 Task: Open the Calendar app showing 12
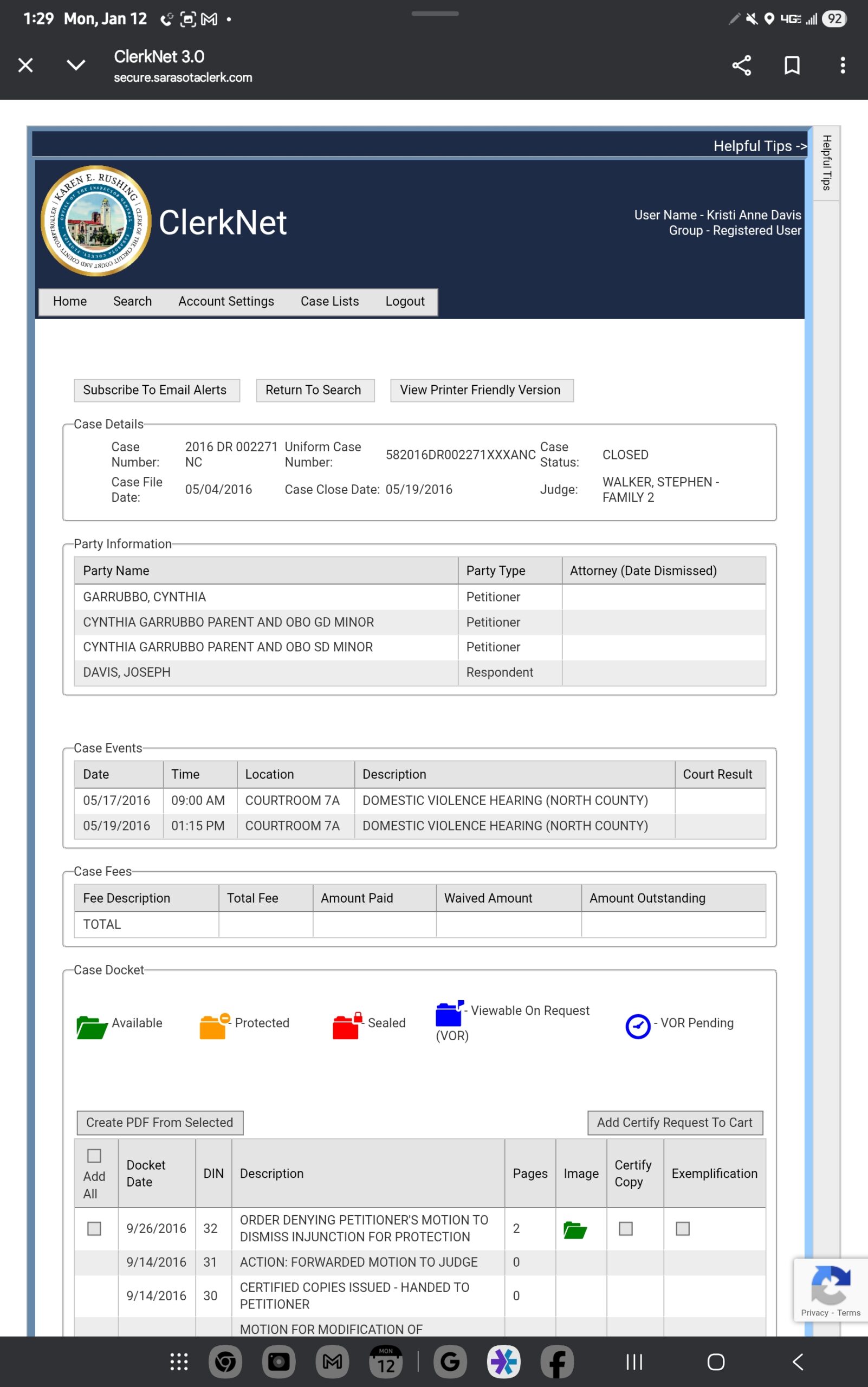tap(386, 1361)
